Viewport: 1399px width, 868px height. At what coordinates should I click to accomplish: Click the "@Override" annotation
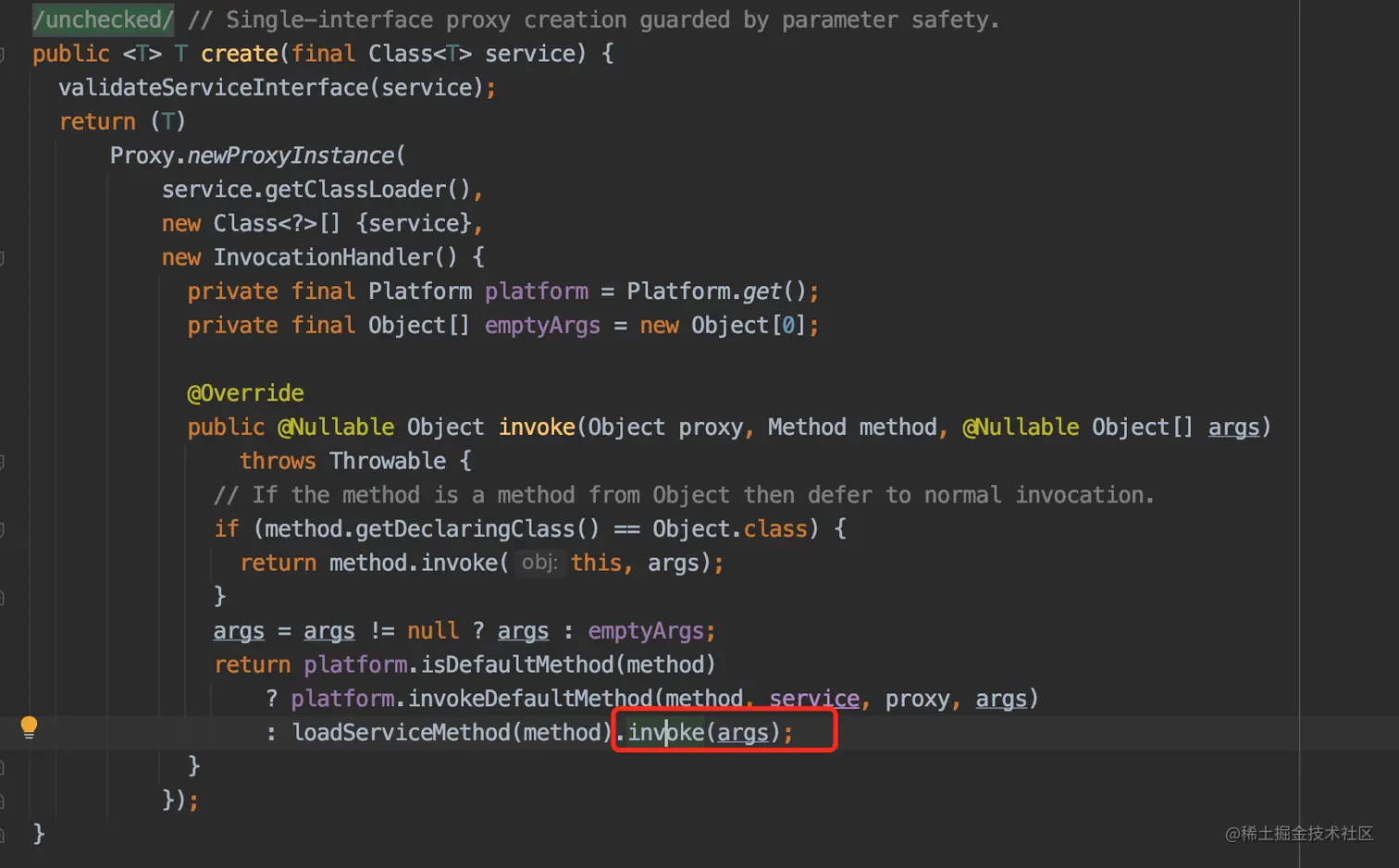click(245, 393)
